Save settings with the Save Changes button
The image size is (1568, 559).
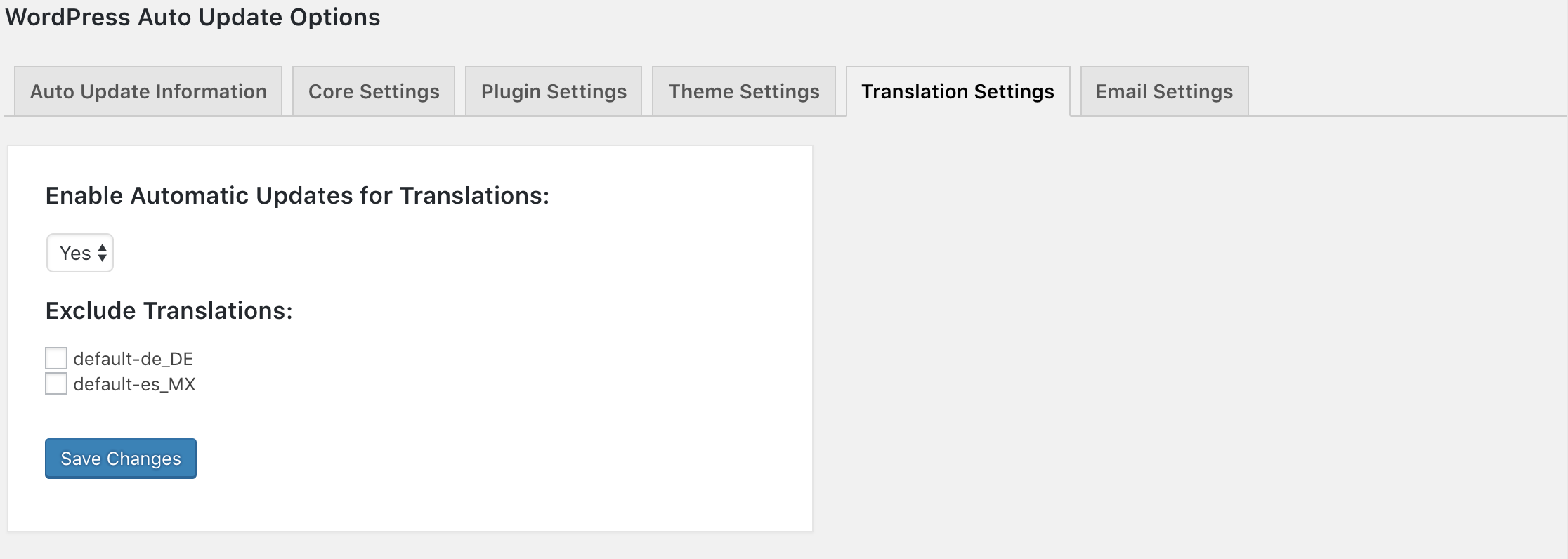(x=121, y=459)
